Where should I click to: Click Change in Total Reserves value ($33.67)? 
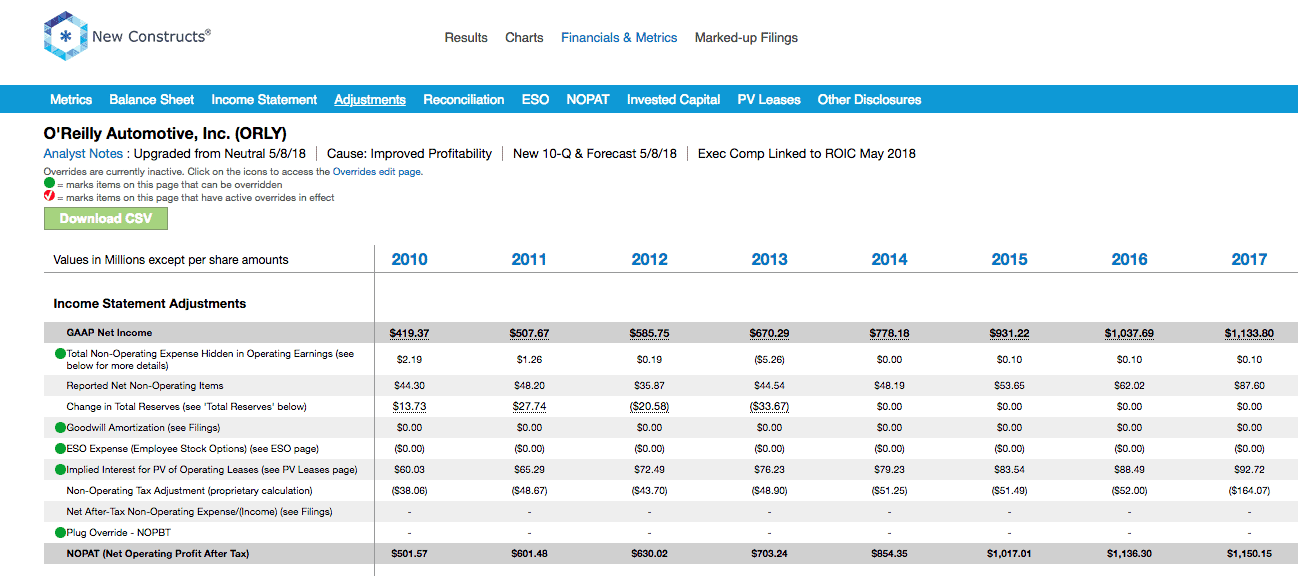pyautogui.click(x=769, y=406)
